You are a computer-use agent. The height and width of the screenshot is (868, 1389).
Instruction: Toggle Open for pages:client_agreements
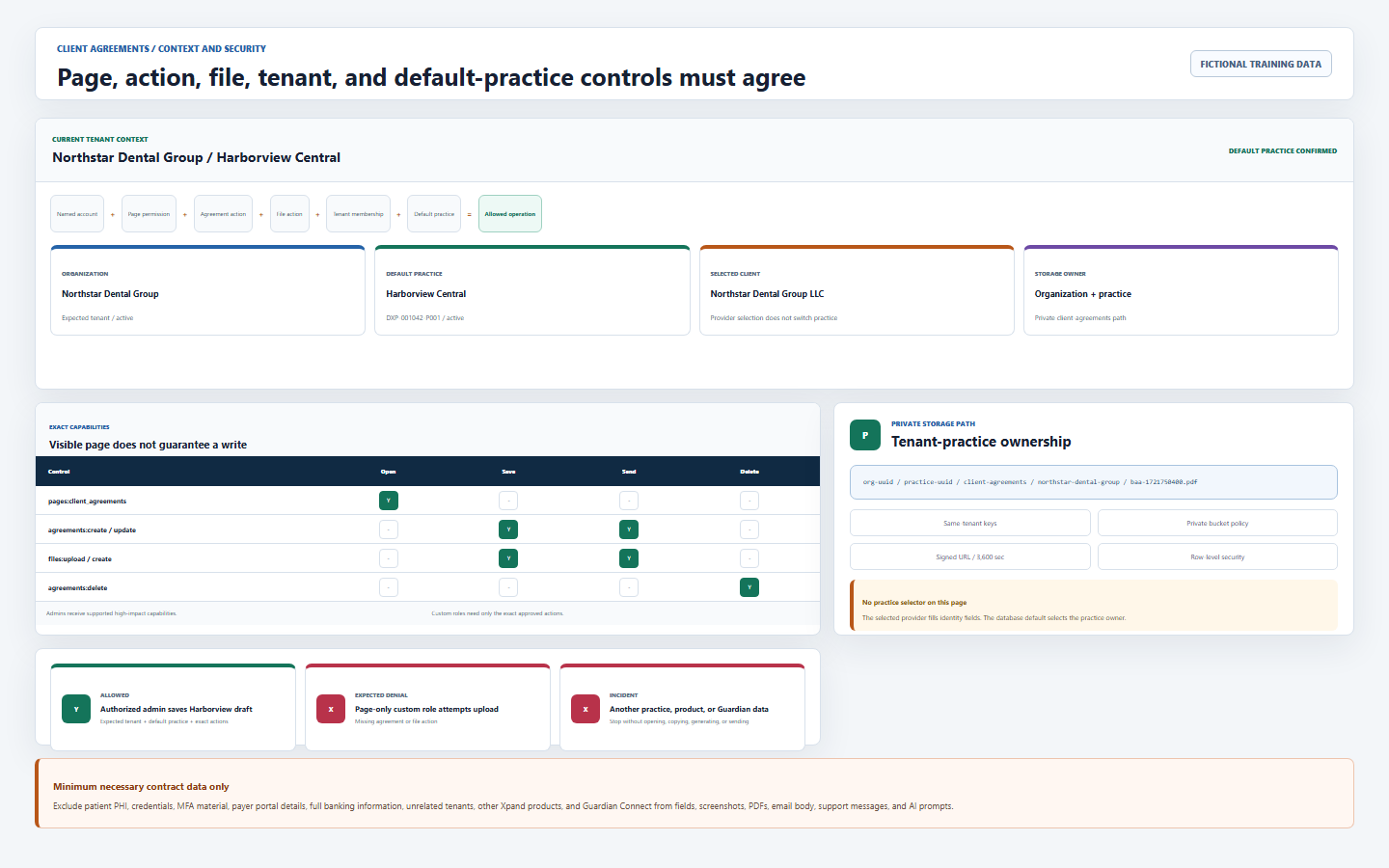tap(389, 501)
